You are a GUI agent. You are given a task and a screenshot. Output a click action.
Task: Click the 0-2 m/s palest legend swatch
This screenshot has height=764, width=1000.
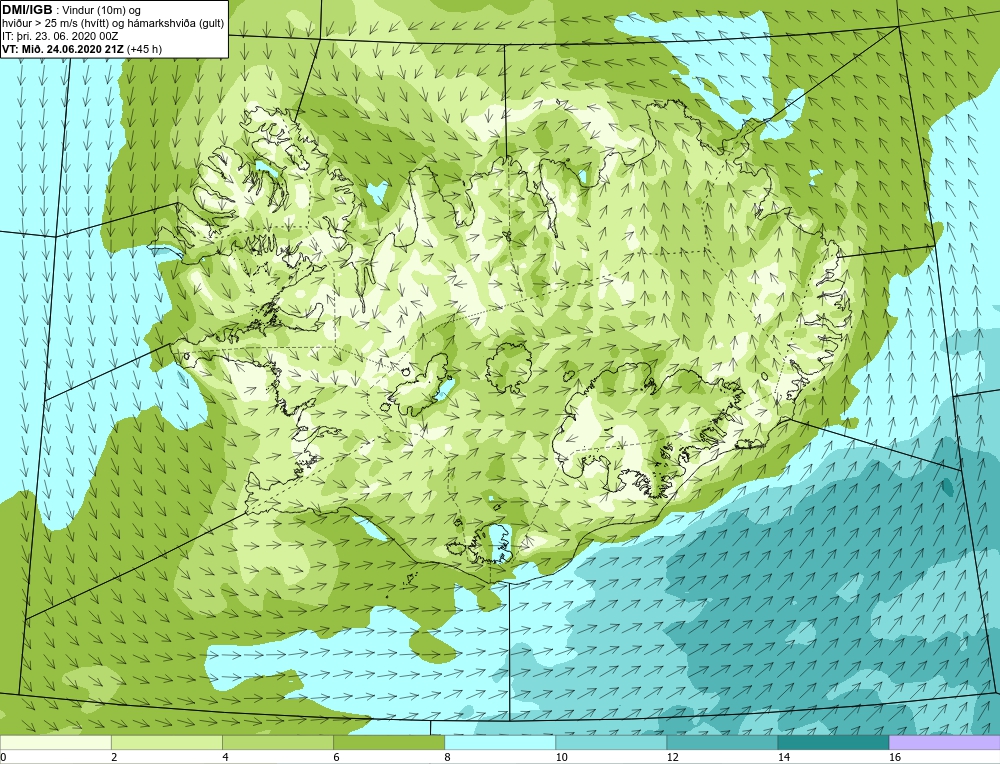pos(56,742)
